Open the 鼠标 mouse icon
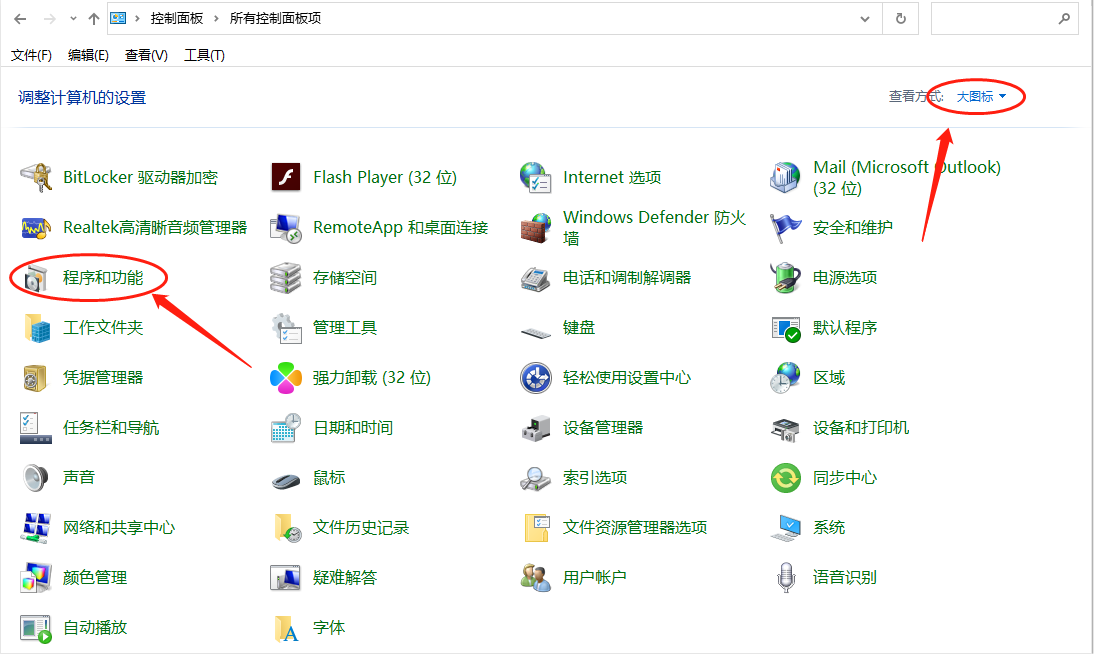 tap(285, 480)
